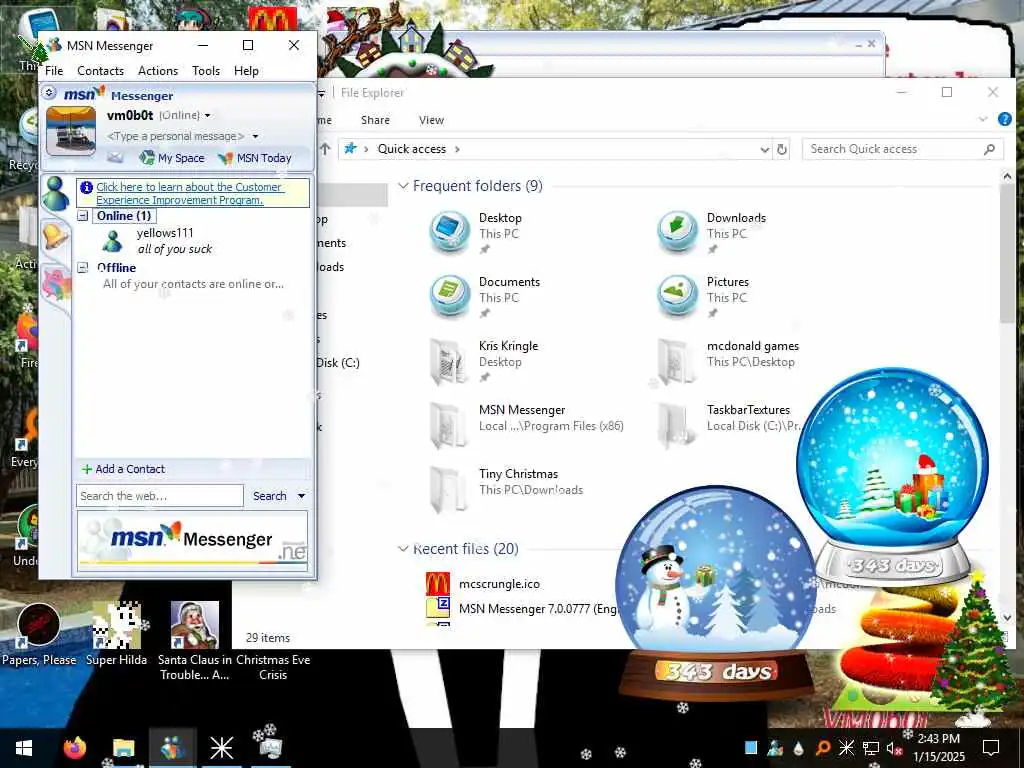This screenshot has height=768, width=1024.
Task: Open the Santa Claus in Trouble desktop shortcut
Action: [194, 640]
